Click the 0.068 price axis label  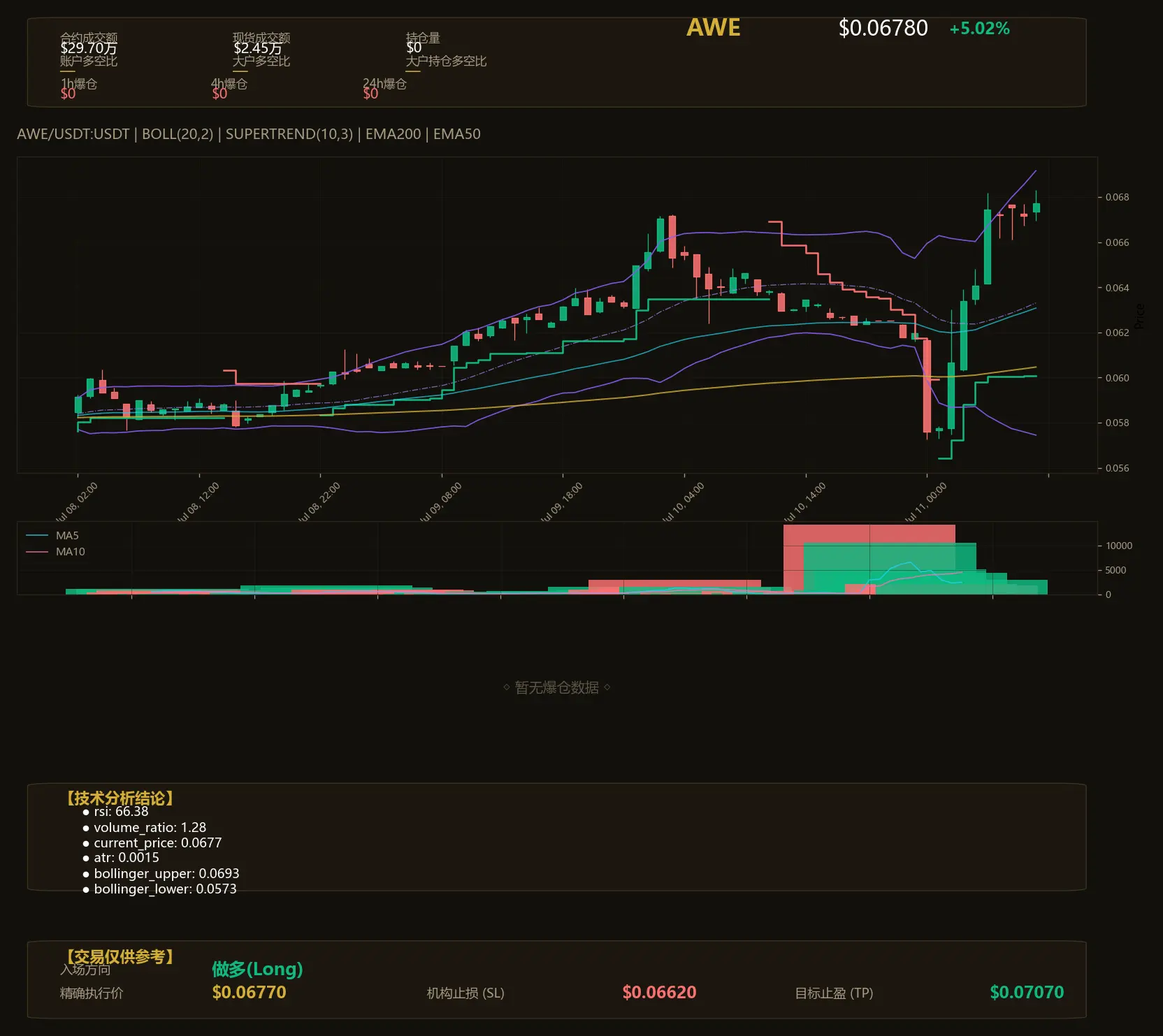(1117, 197)
